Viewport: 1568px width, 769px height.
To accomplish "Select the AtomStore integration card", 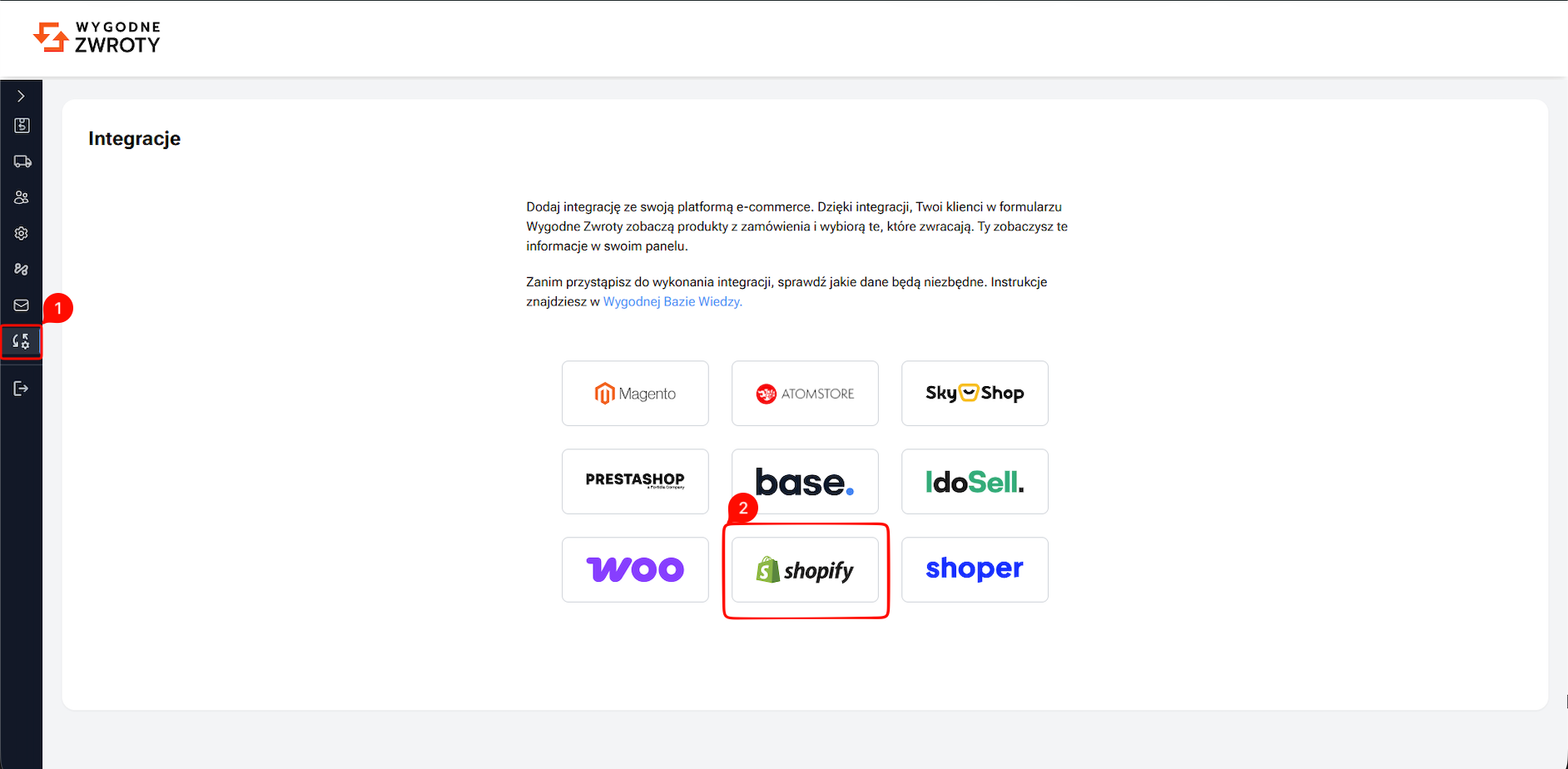I will pos(805,393).
